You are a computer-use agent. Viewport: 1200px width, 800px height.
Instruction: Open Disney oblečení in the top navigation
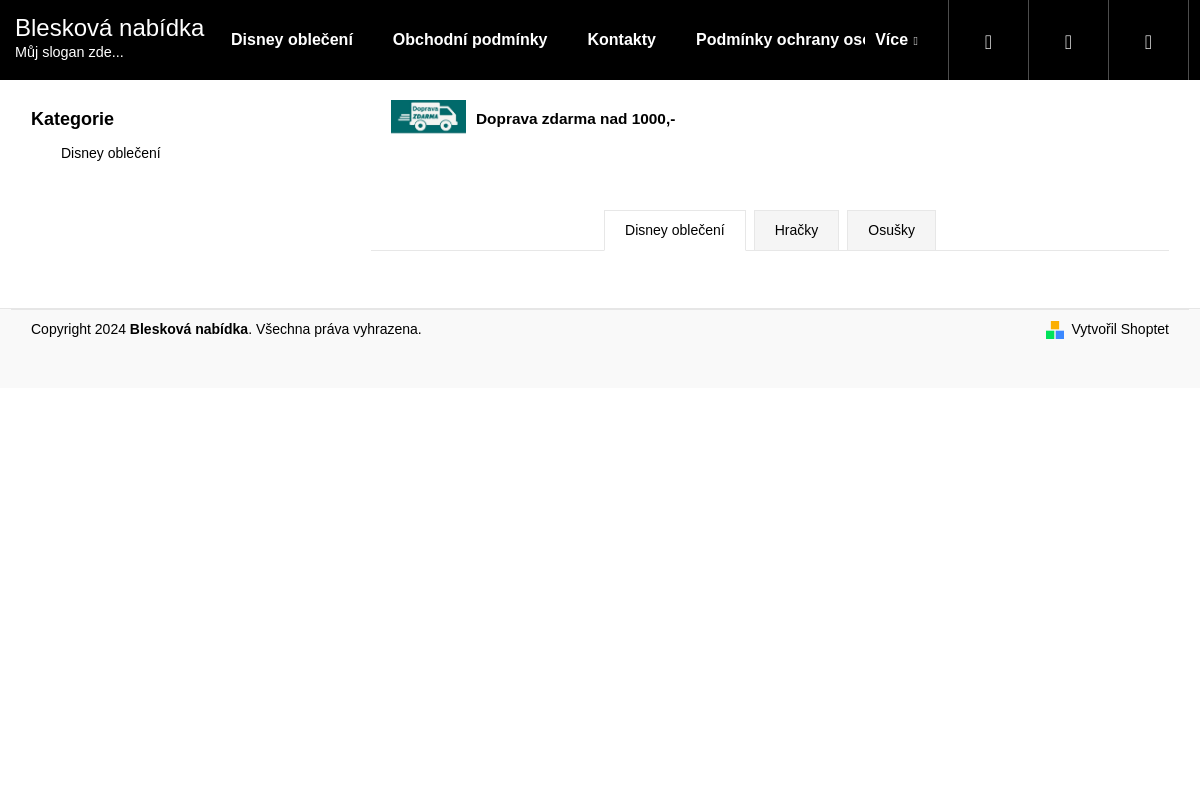pyautogui.click(x=292, y=40)
